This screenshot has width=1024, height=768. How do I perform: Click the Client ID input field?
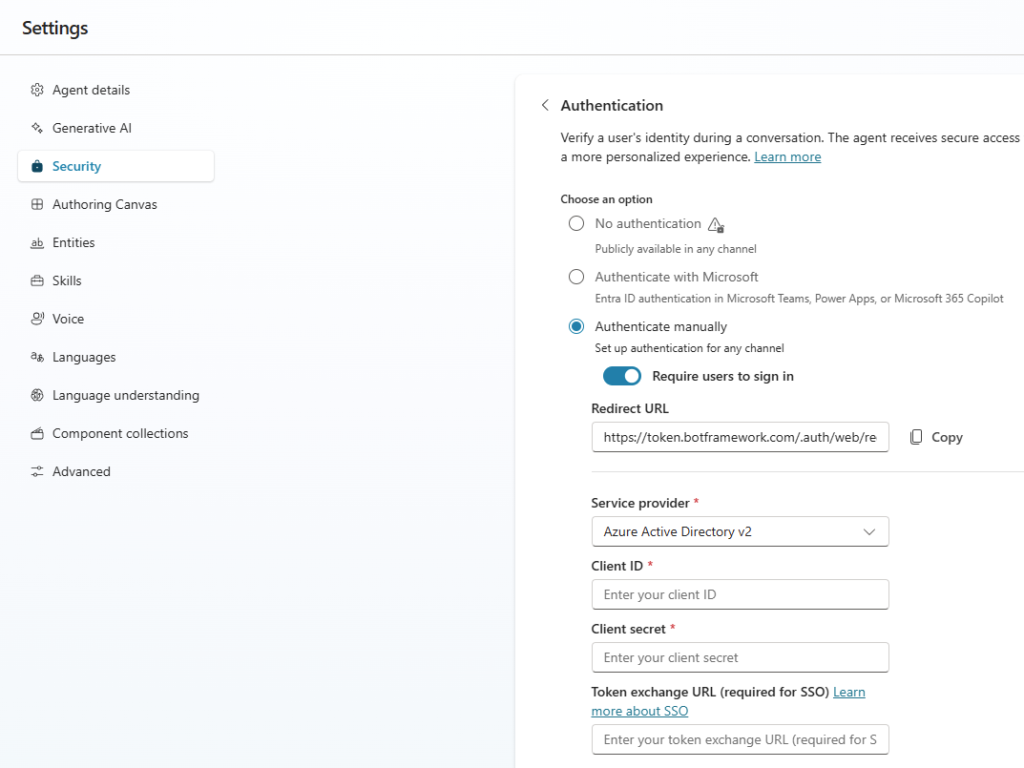(739, 595)
